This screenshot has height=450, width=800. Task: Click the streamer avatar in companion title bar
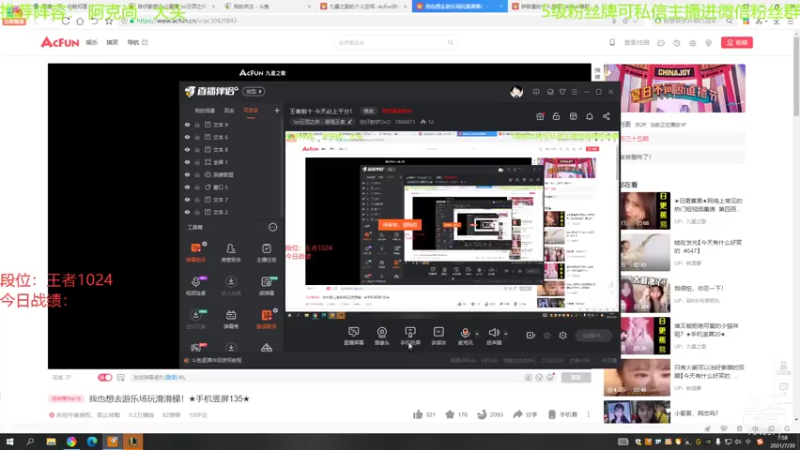[x=516, y=92]
